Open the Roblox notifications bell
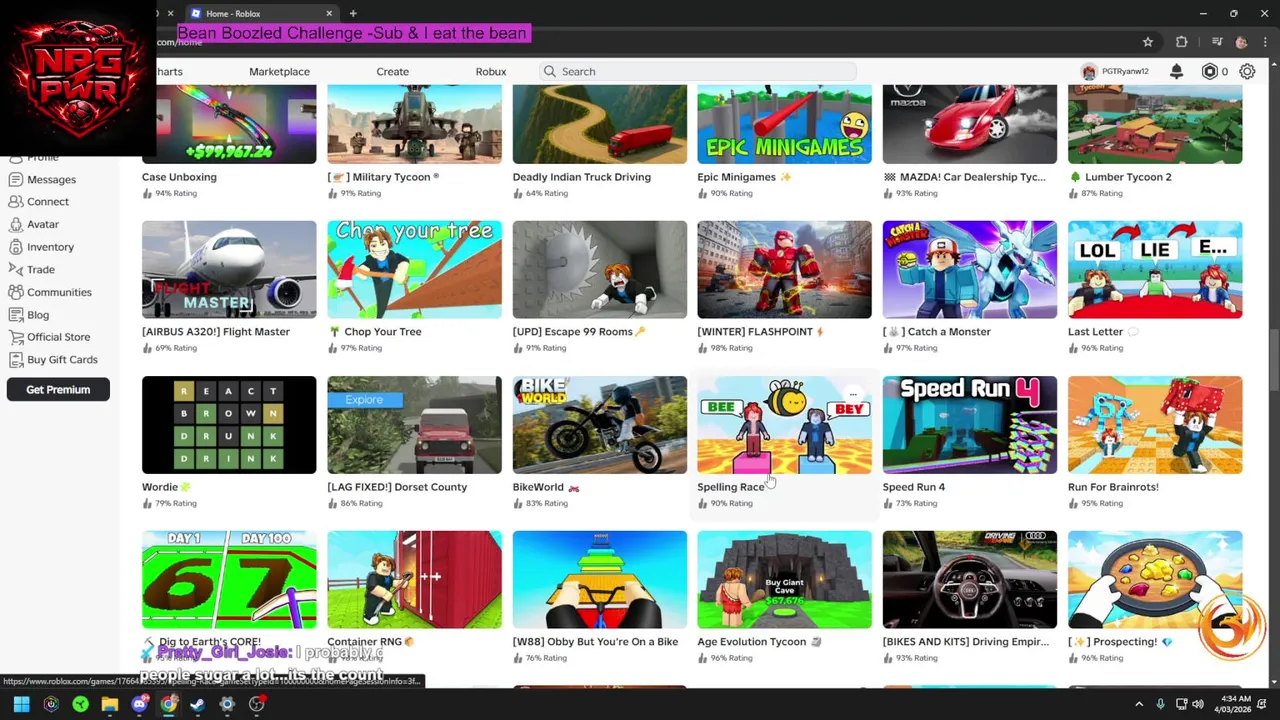 coord(1177,71)
